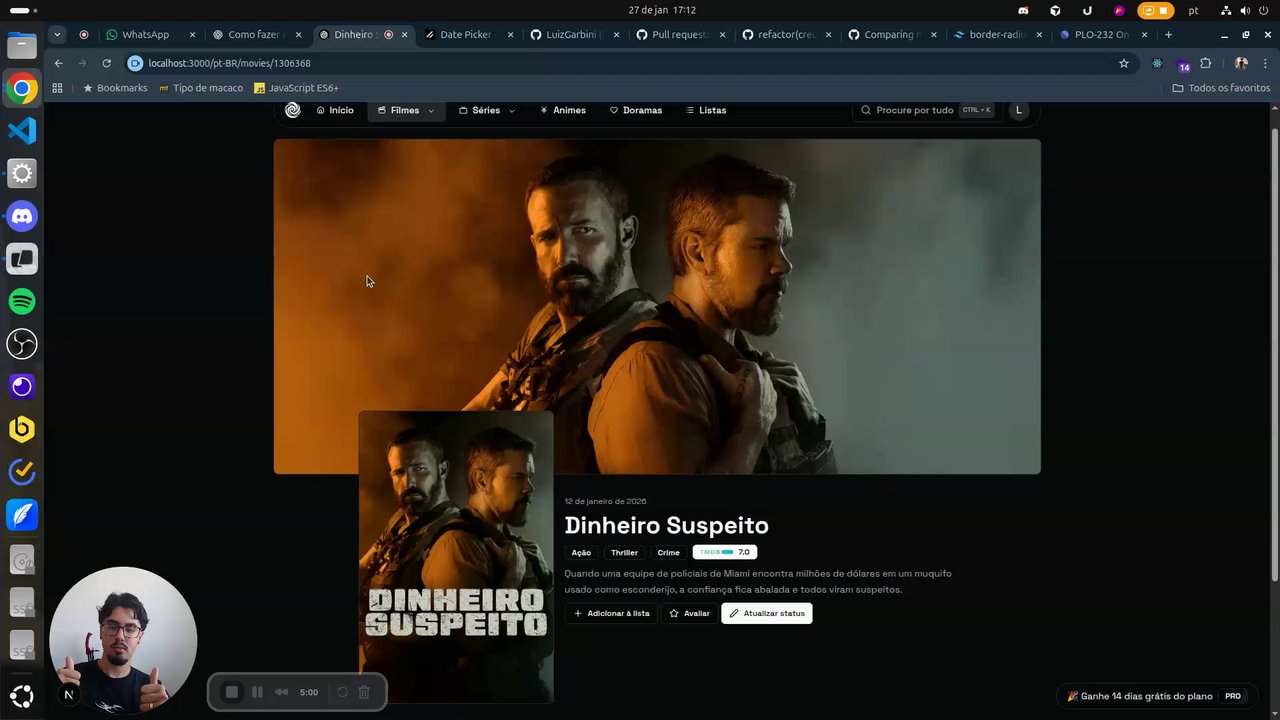Open Spotify from the dock
This screenshot has height=720, width=1280.
(22, 301)
